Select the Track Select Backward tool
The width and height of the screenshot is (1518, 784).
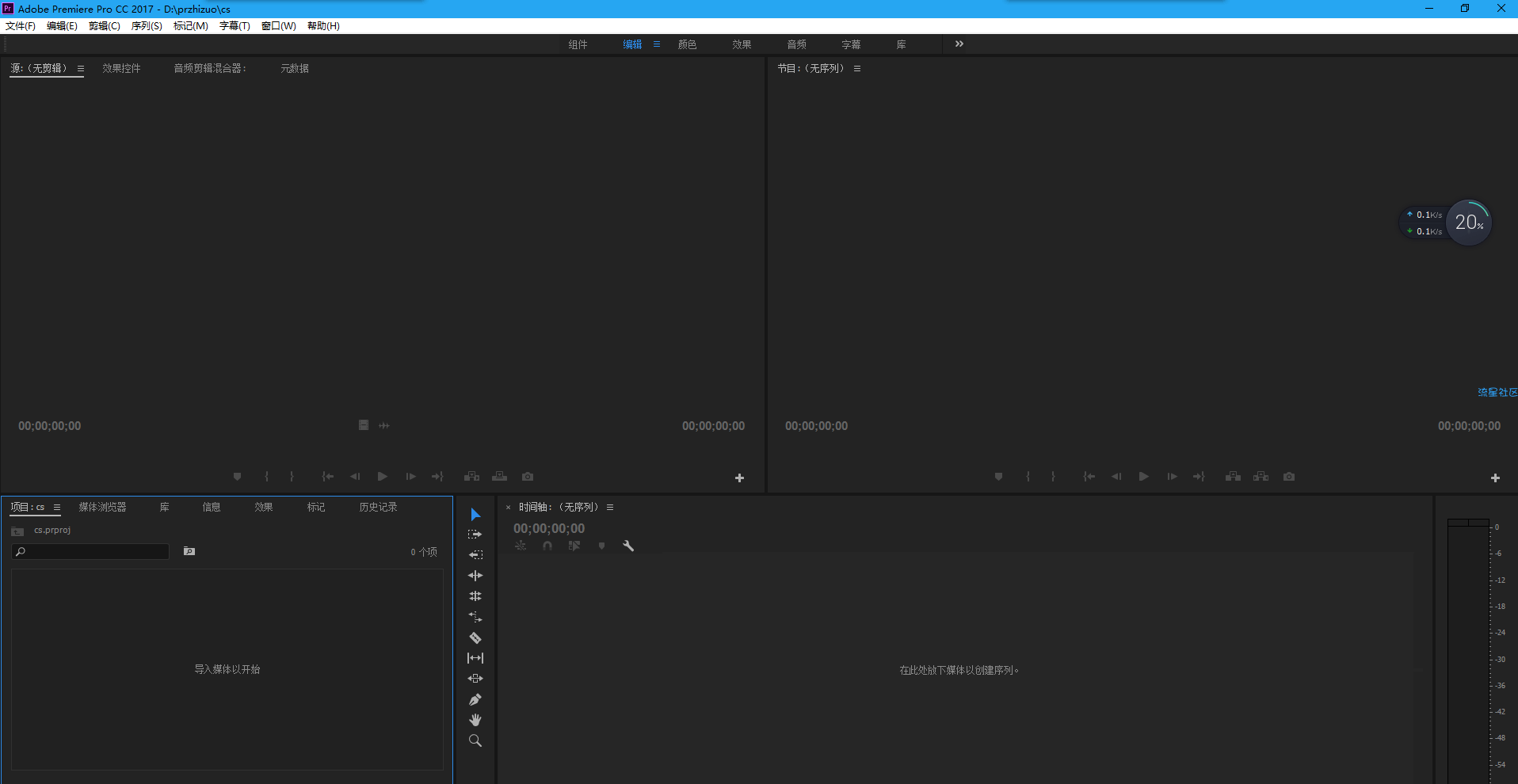475,555
